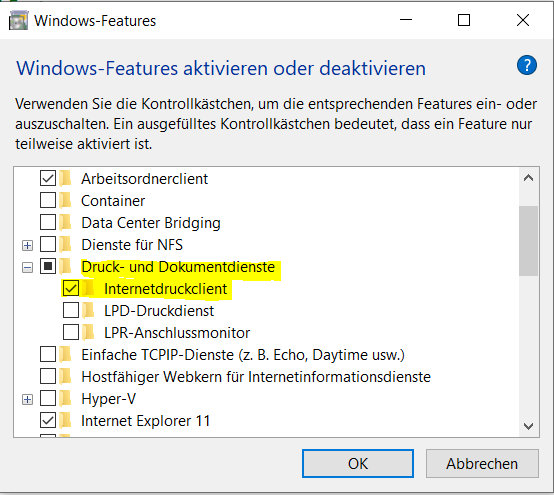Open the blue help question mark icon

click(x=526, y=65)
